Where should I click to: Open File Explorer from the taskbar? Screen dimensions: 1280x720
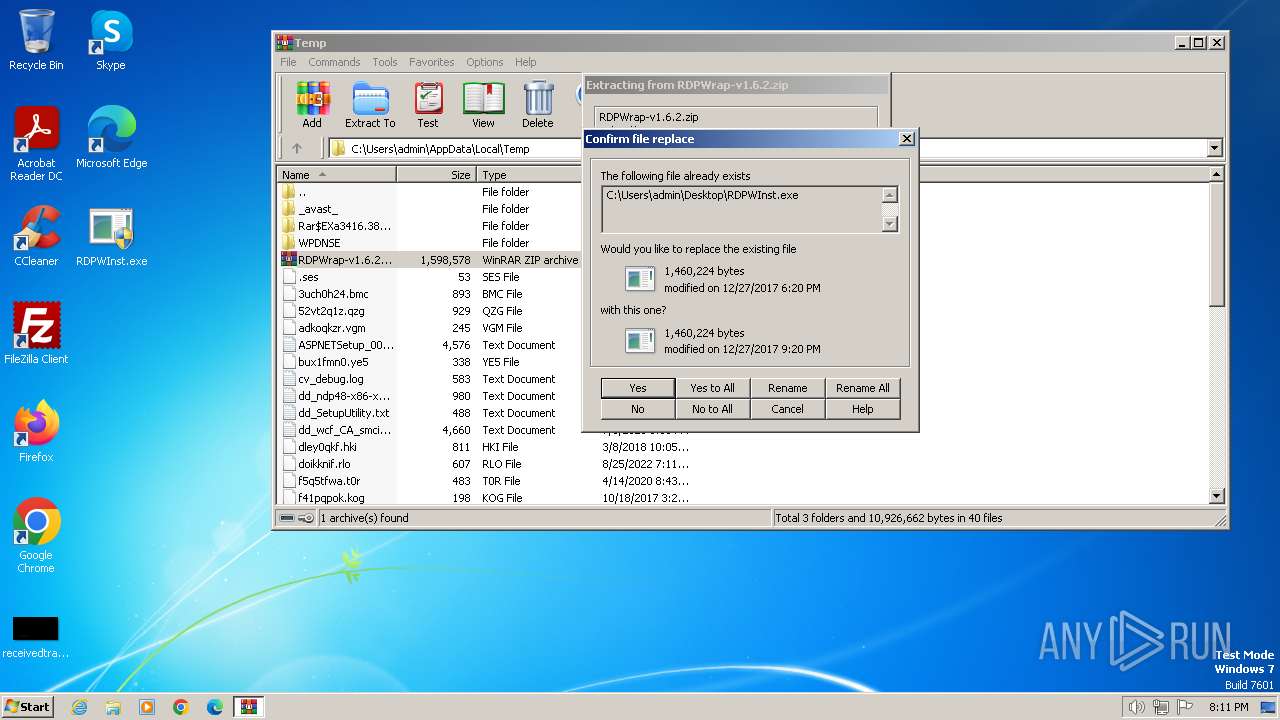click(x=113, y=707)
